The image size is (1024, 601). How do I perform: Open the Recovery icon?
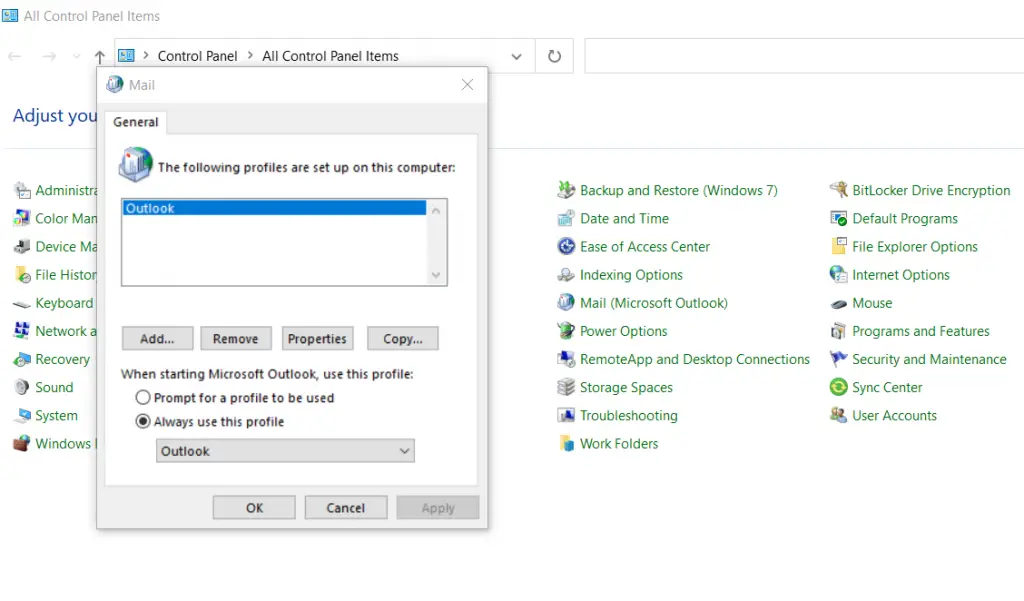22,359
